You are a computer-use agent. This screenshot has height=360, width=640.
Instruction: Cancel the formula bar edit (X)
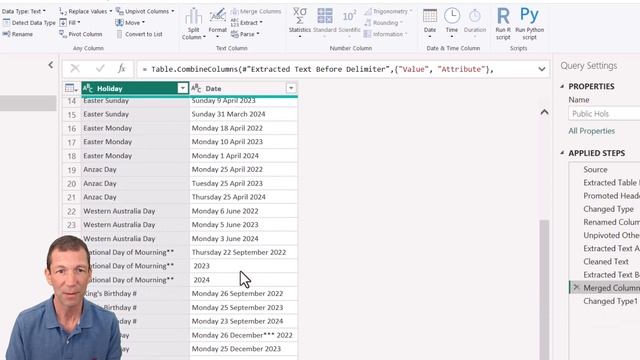coord(75,69)
